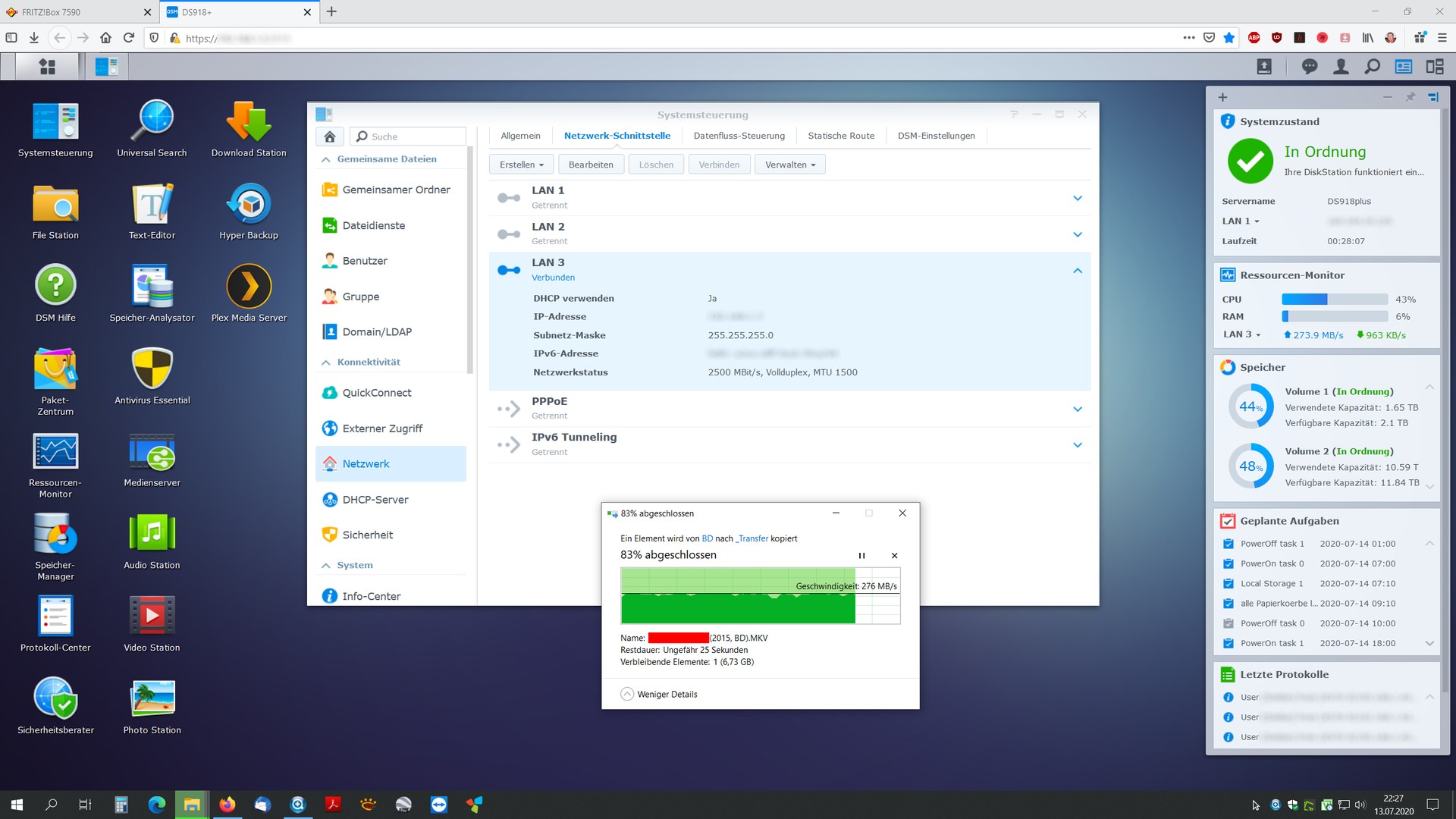
Task: Collapse the LAN 3 details chevron
Action: (1078, 271)
